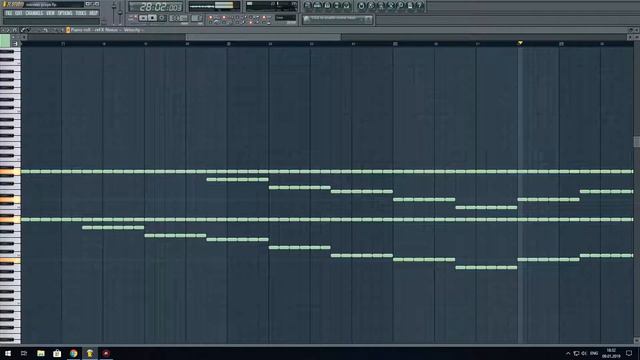Open the audio editor shortcut icon
This screenshot has width=640, height=360.
point(391,5)
